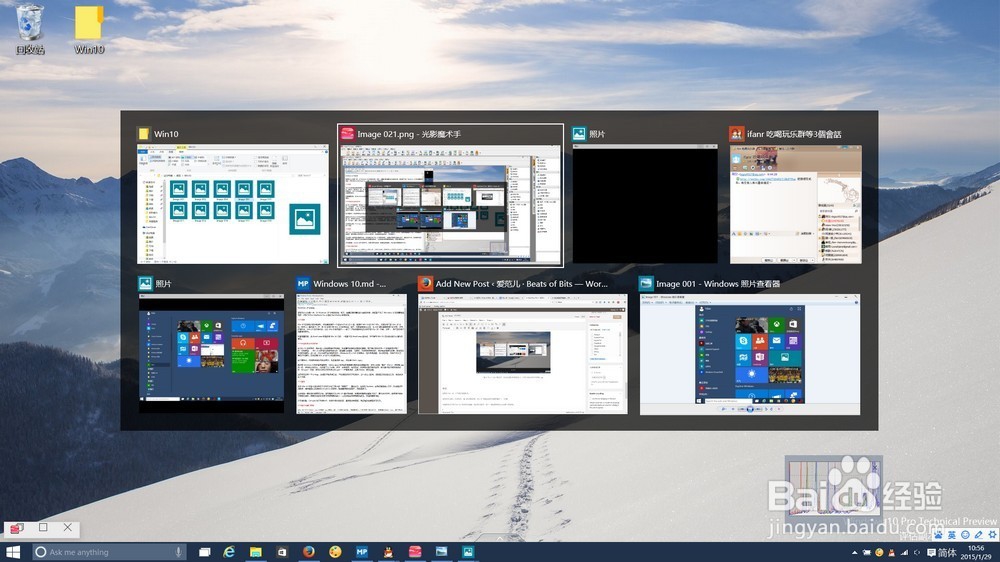This screenshot has width=1000, height=562.
Task: Click the red app icon in the small floating window
Action: [x=17, y=528]
